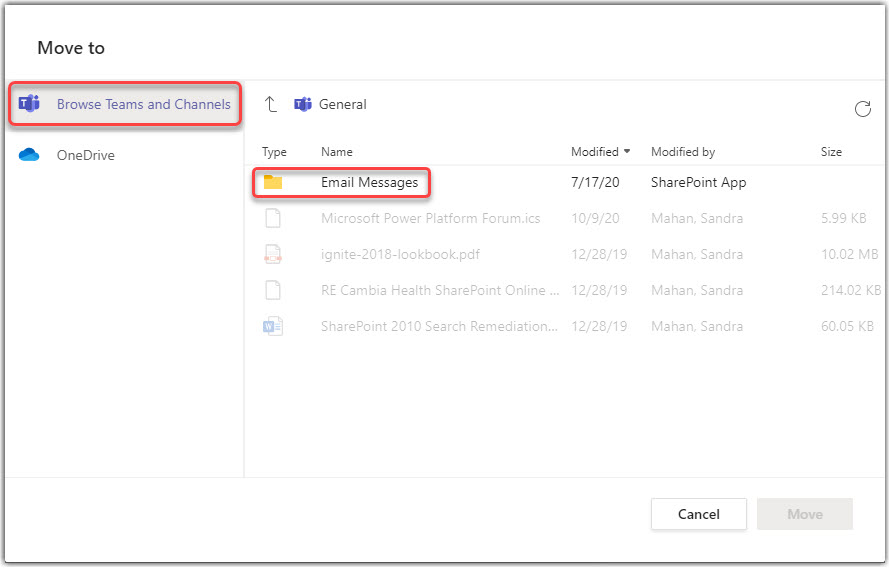890x568 pixels.
Task: Select Browse Teams and Channels
Action: pos(143,104)
